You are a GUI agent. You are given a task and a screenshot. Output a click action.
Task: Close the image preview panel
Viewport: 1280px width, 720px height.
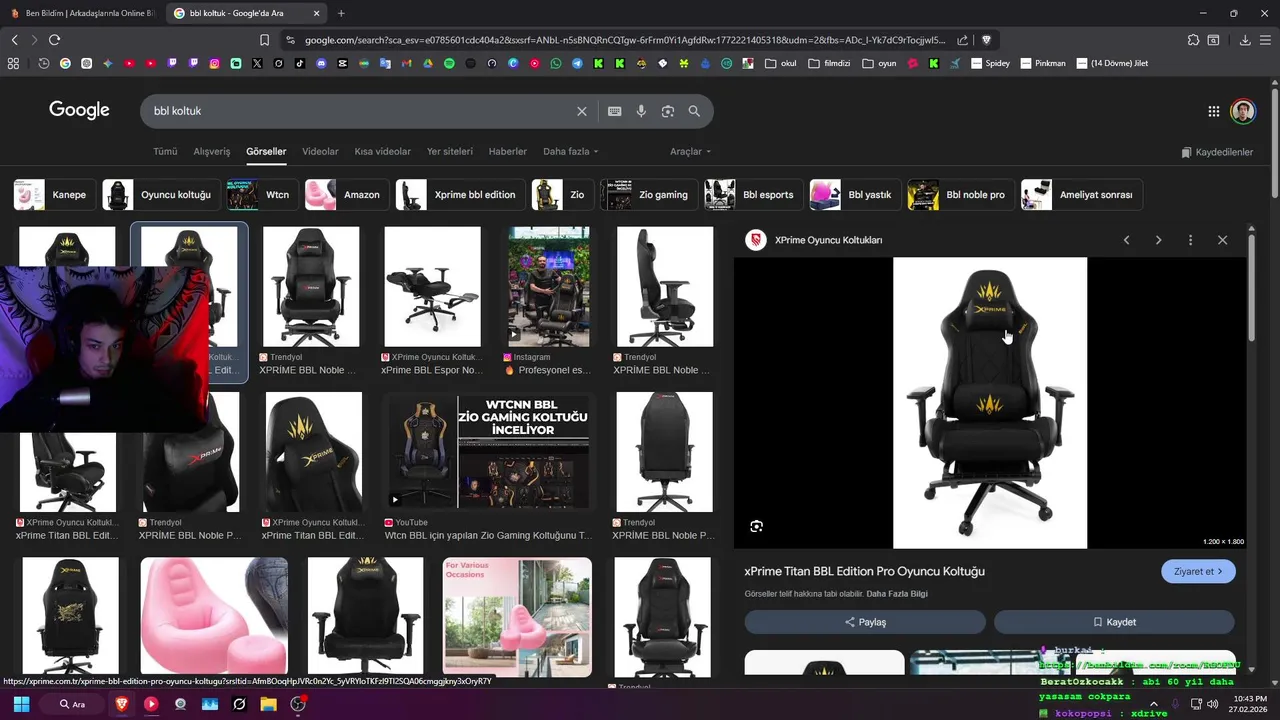1222,240
